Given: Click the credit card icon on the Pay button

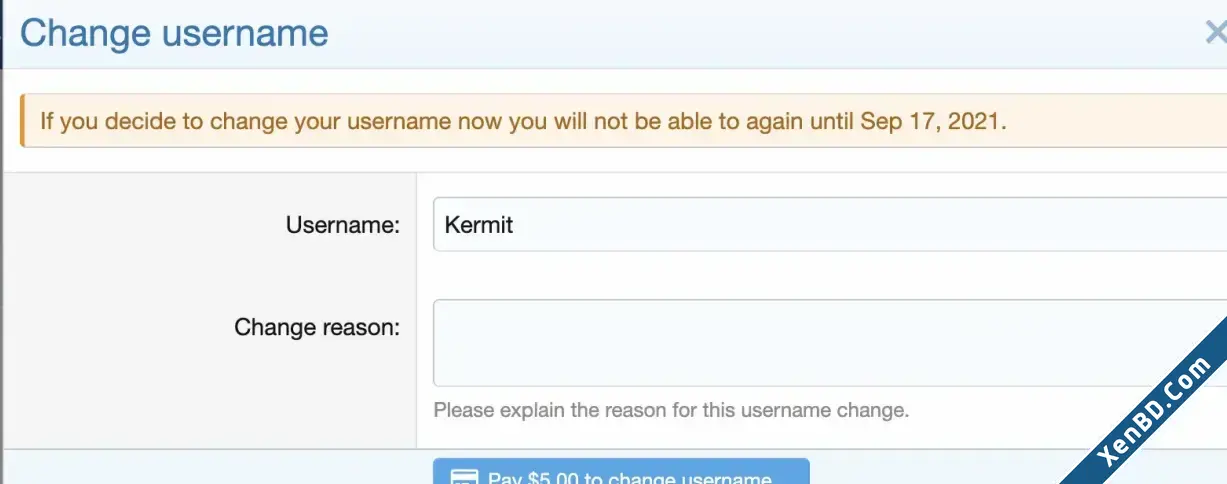Looking at the screenshot, I should 462,478.
